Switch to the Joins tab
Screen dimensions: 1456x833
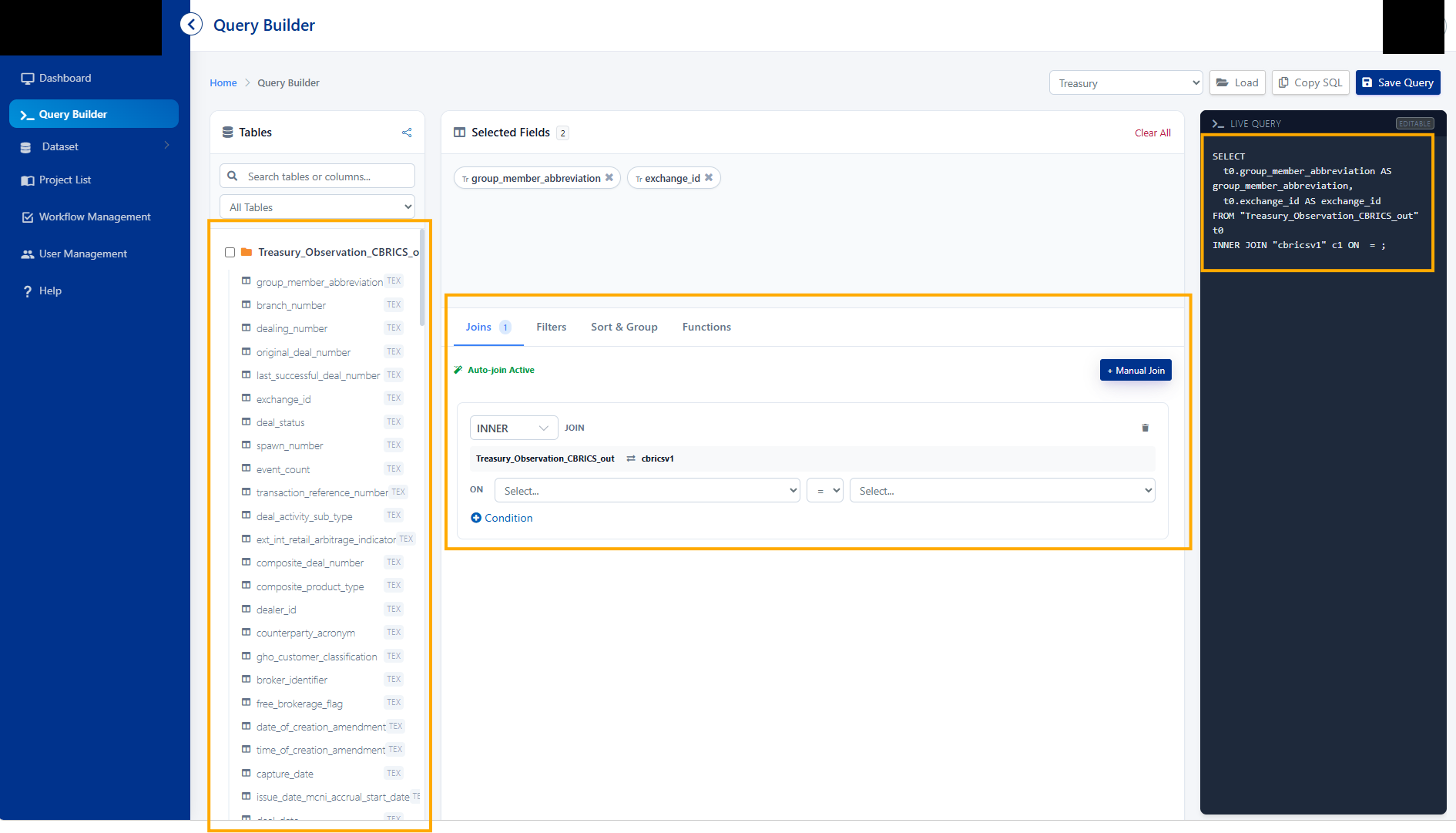click(x=488, y=327)
